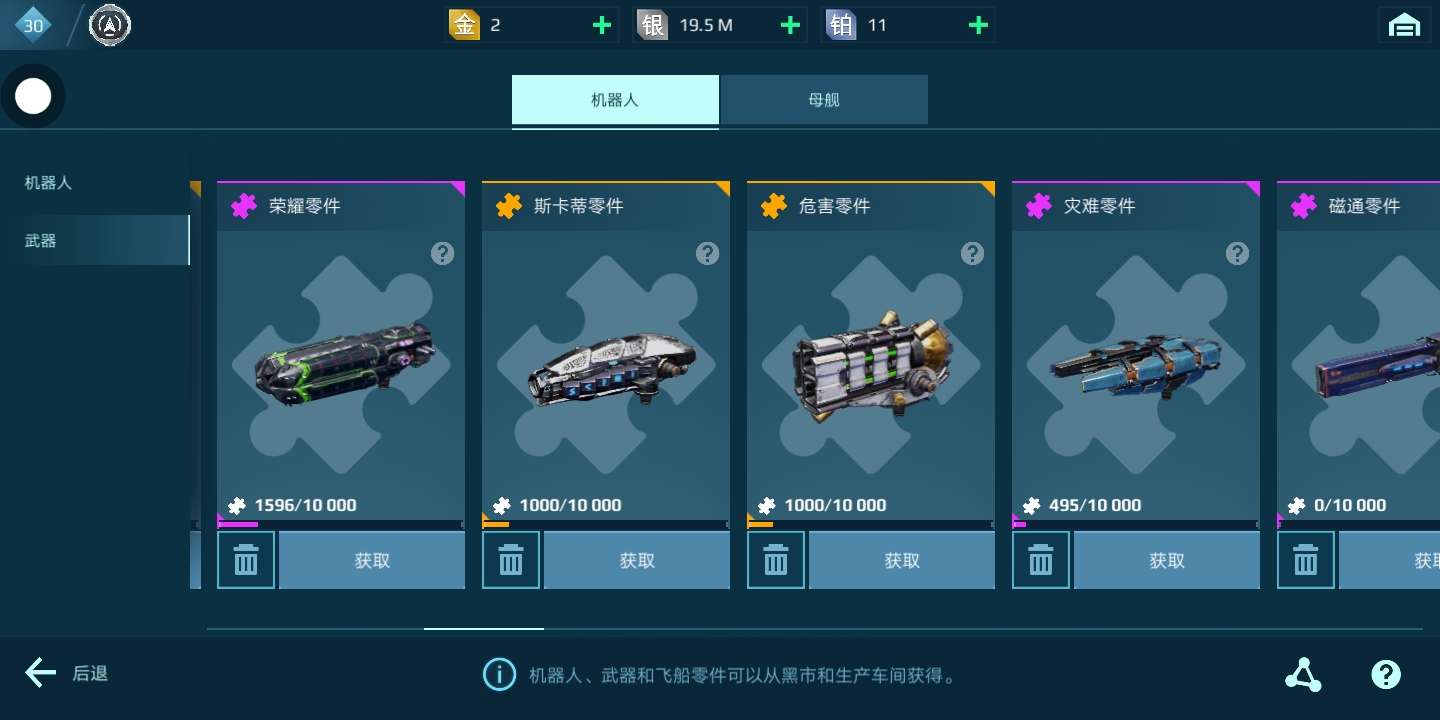Switch to the 母舰 tab
Viewport: 1440px width, 720px height.
(x=824, y=100)
